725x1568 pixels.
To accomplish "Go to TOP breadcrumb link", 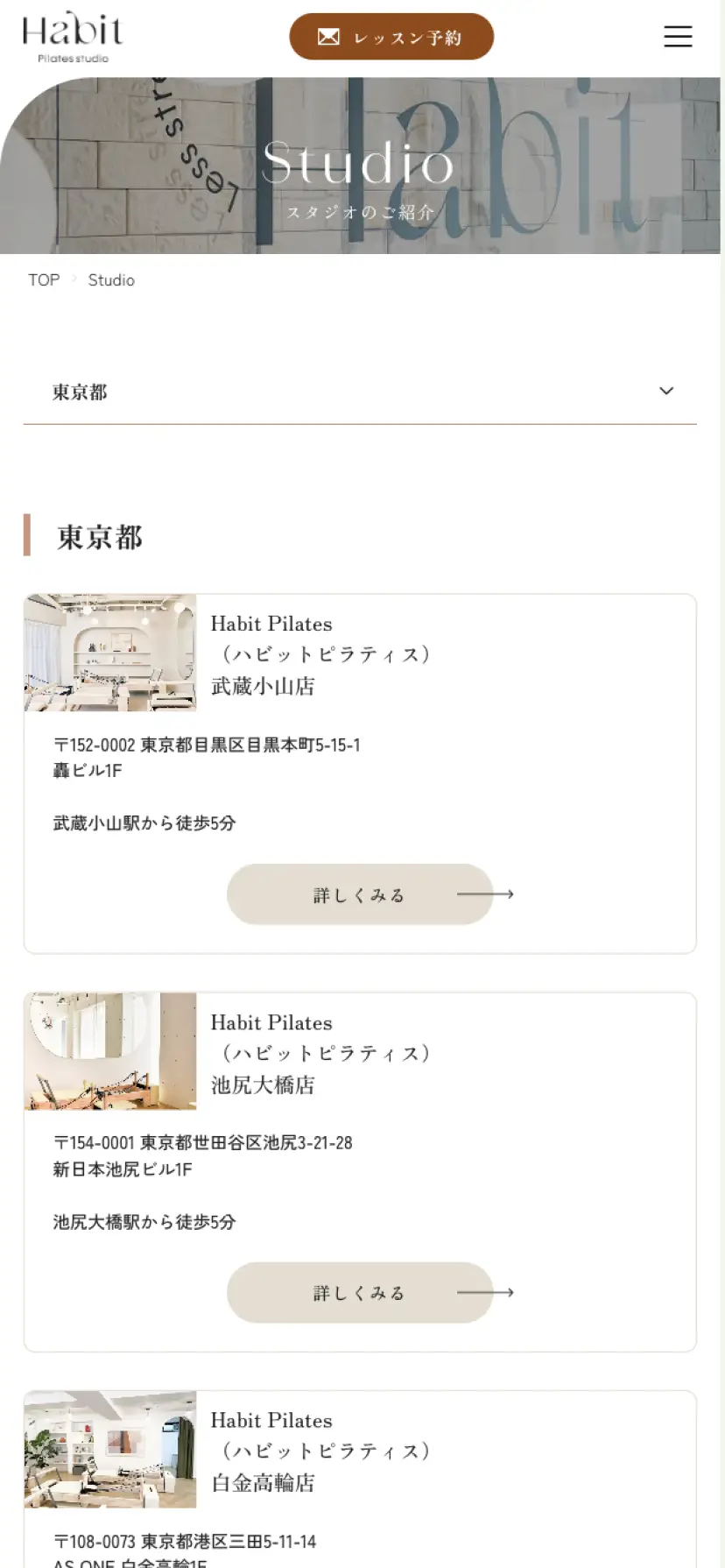I will click(44, 280).
